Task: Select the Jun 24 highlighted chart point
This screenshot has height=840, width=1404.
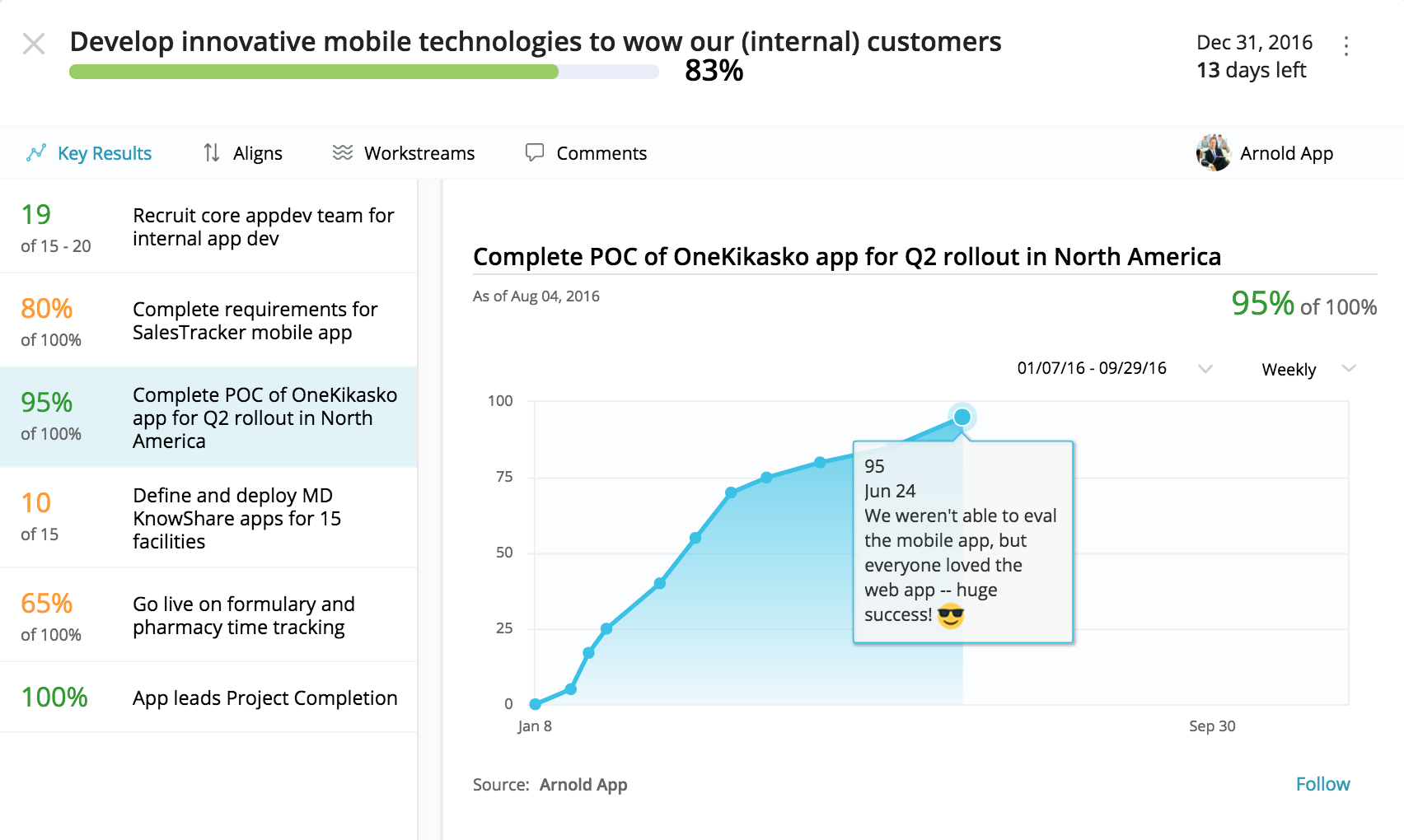Action: click(x=962, y=418)
